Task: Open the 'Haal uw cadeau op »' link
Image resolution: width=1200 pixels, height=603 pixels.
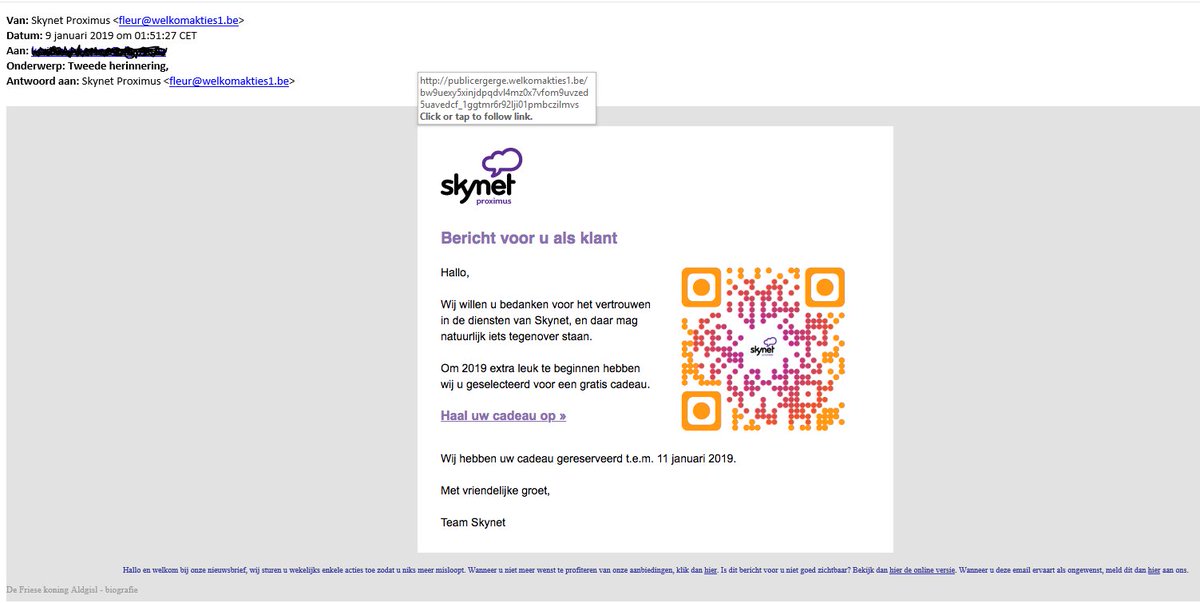Action: (x=503, y=415)
